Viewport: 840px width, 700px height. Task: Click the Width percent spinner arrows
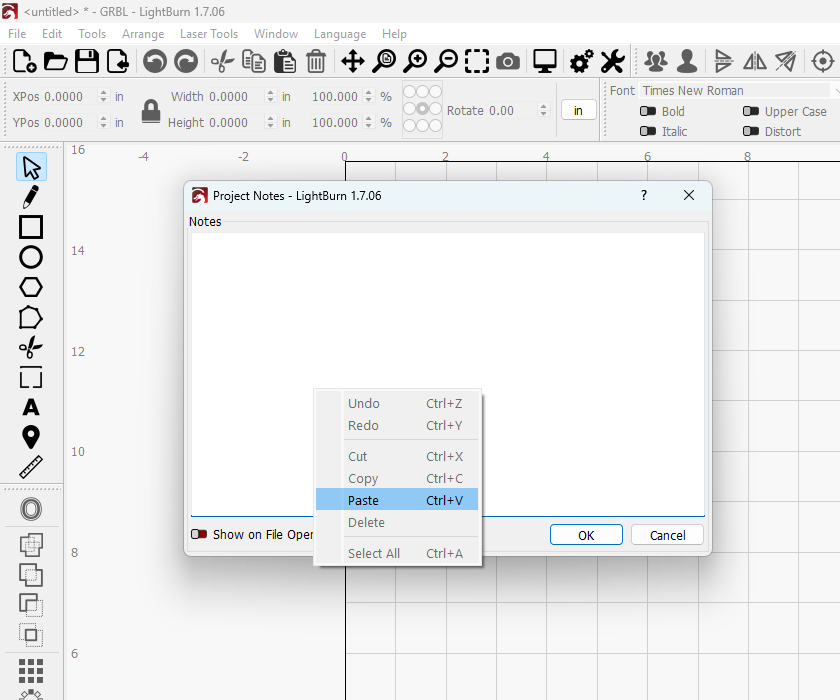[369, 96]
